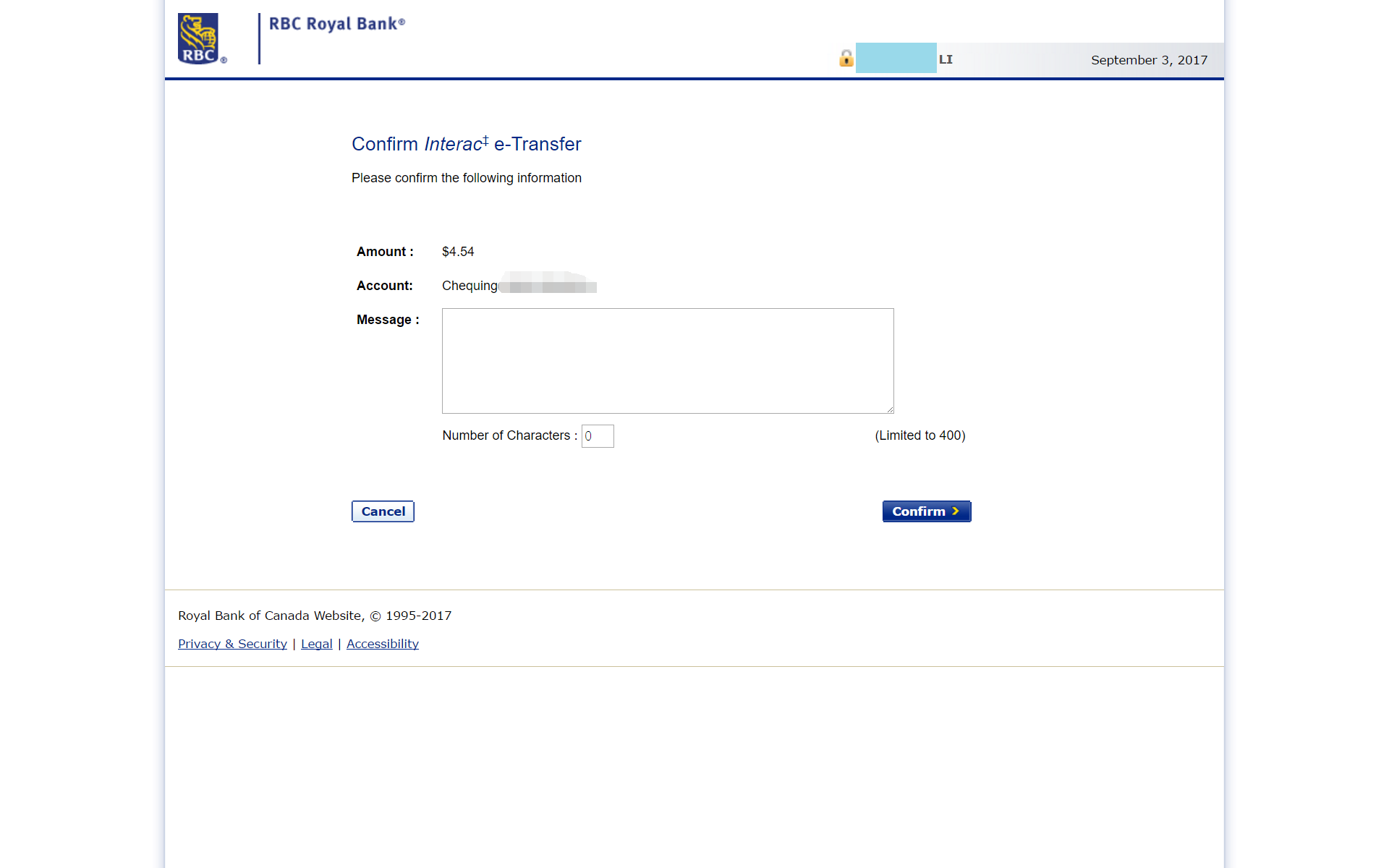Click the September 3, 2017 date

(1150, 60)
